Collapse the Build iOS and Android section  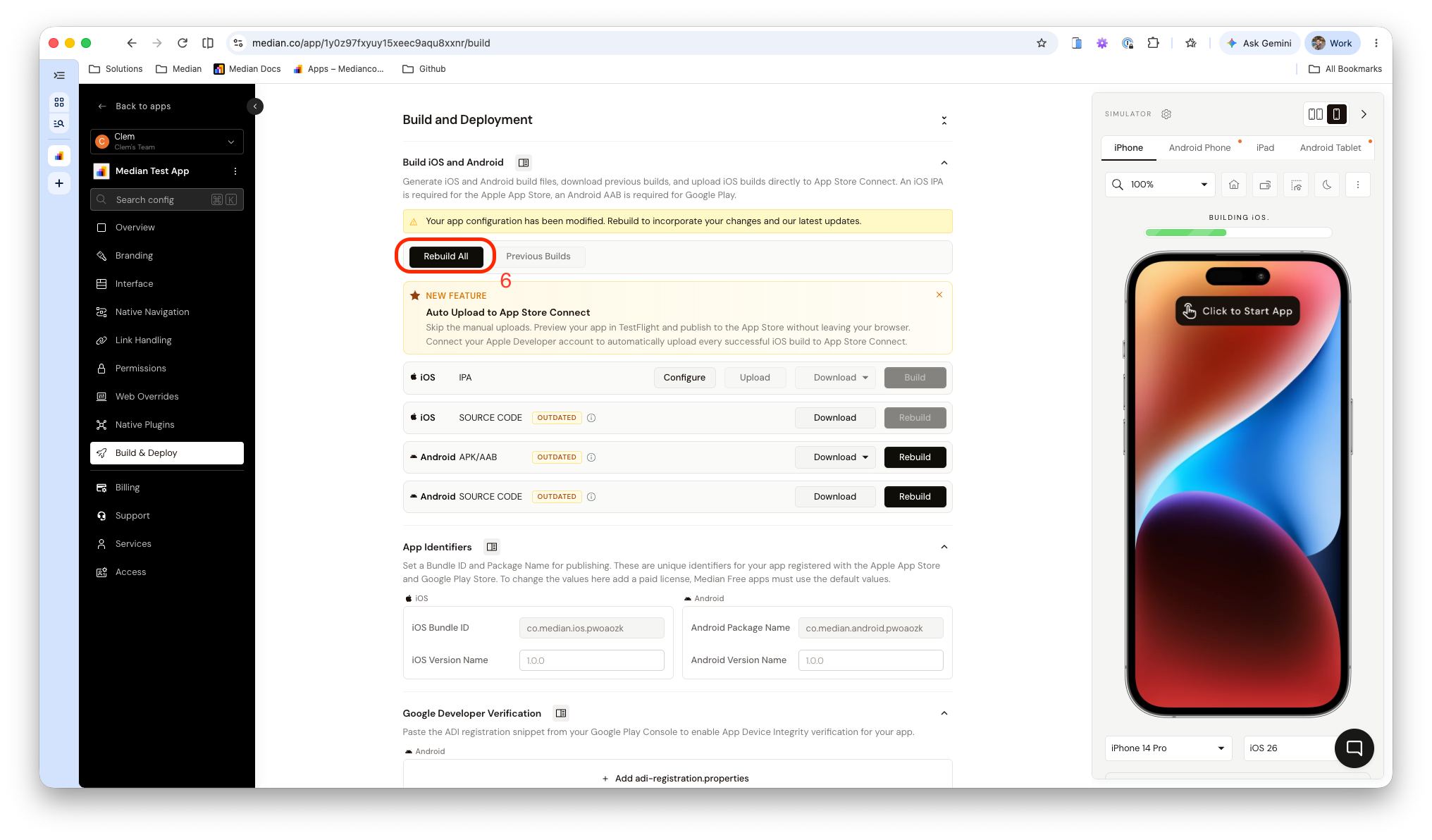pyautogui.click(x=944, y=163)
